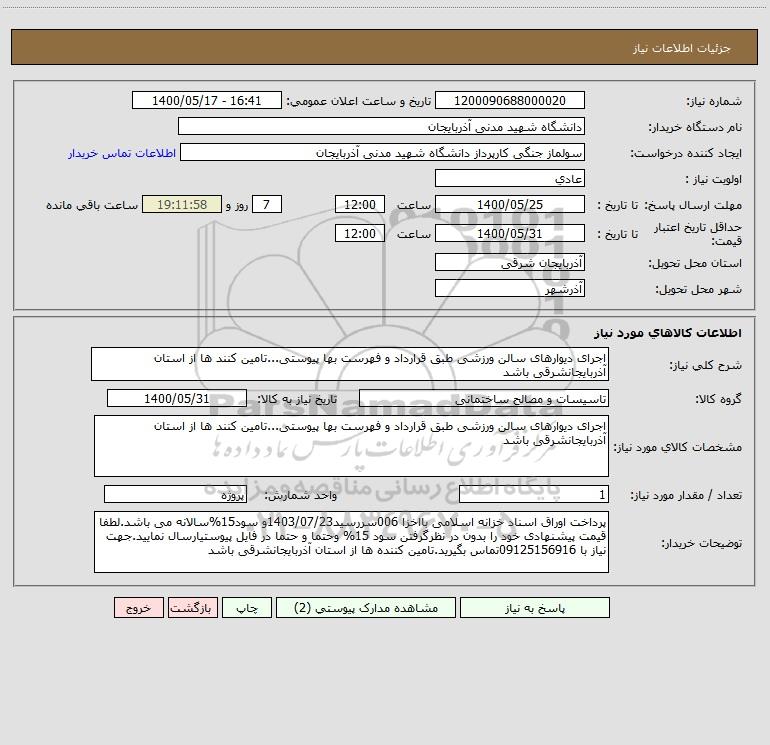
Task: Click the توضیحات خریدار notes text area
Action: click(351, 542)
